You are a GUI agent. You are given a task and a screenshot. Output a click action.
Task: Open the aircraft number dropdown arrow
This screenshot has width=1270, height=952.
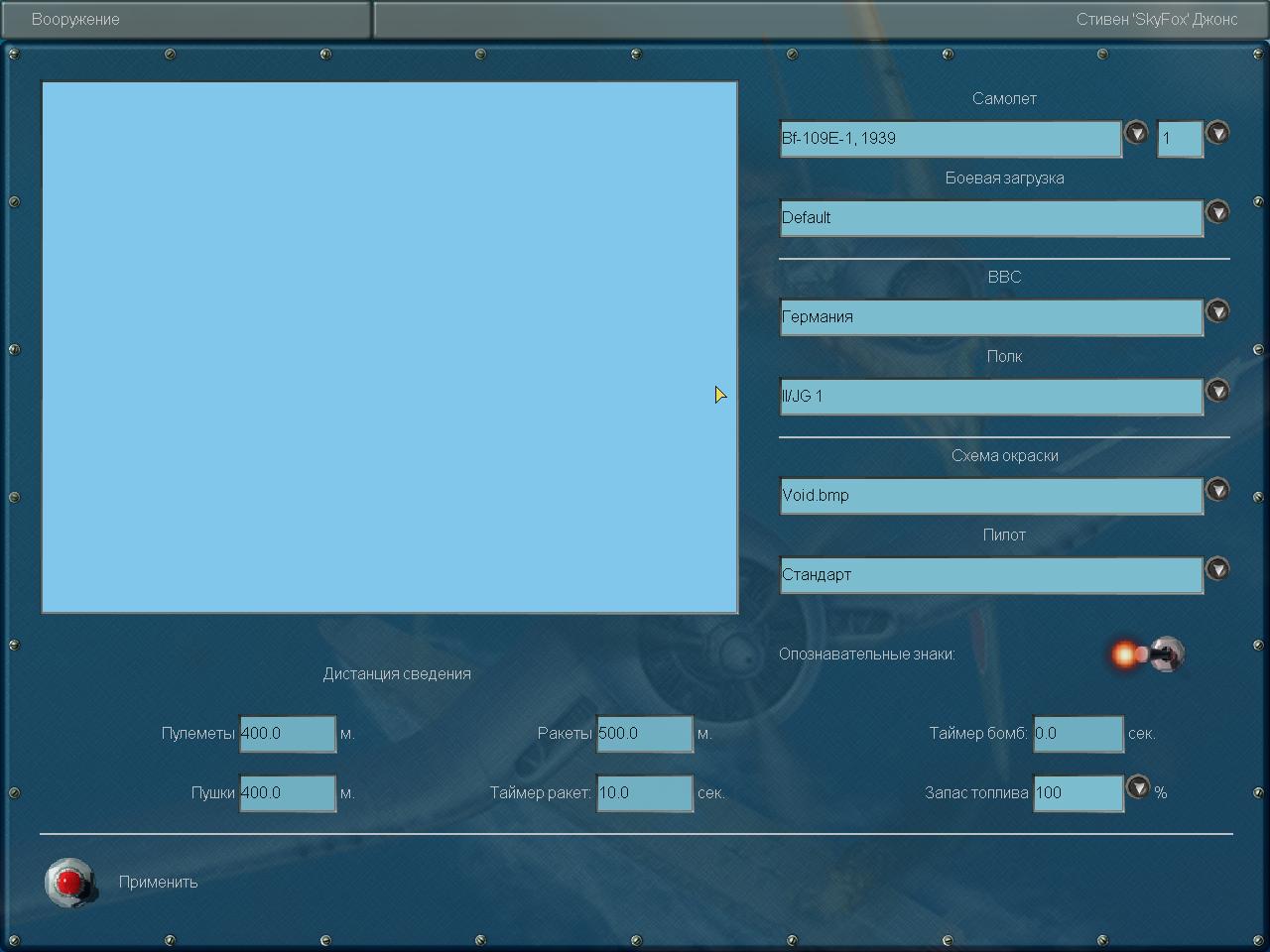pyautogui.click(x=1217, y=132)
